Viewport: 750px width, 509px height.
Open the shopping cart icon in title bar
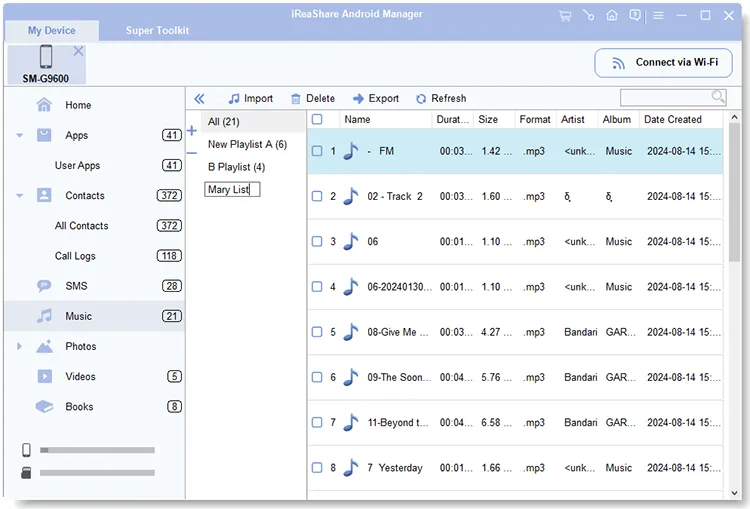click(x=565, y=16)
